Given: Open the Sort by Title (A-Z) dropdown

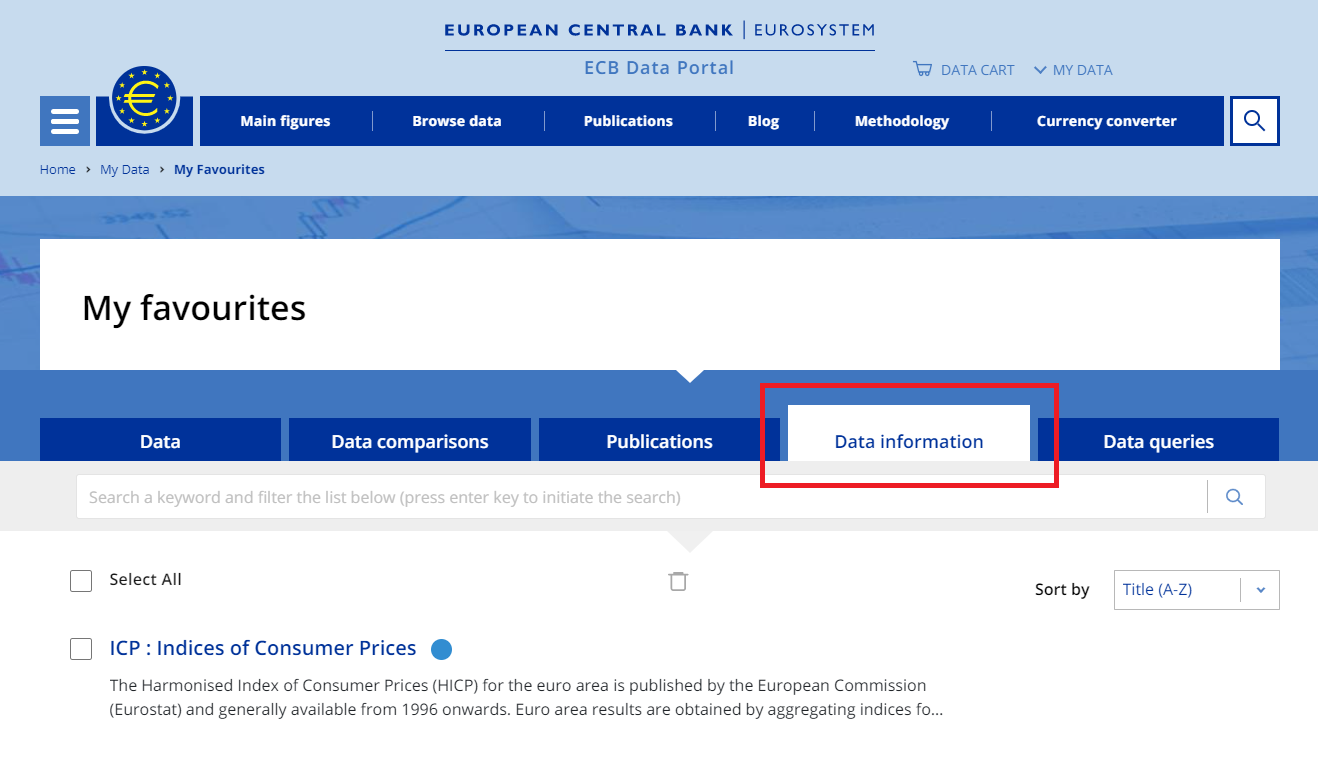Looking at the screenshot, I should point(1196,590).
